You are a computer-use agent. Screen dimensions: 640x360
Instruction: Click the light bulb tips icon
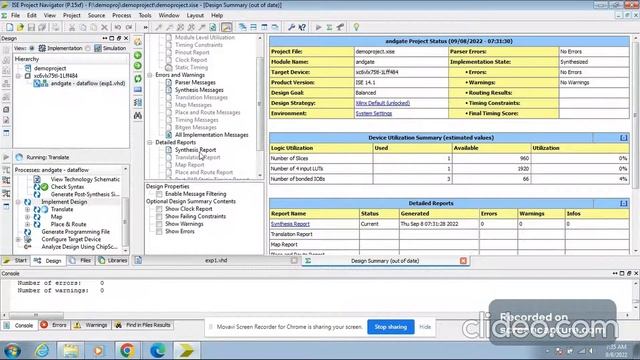pos(356,27)
